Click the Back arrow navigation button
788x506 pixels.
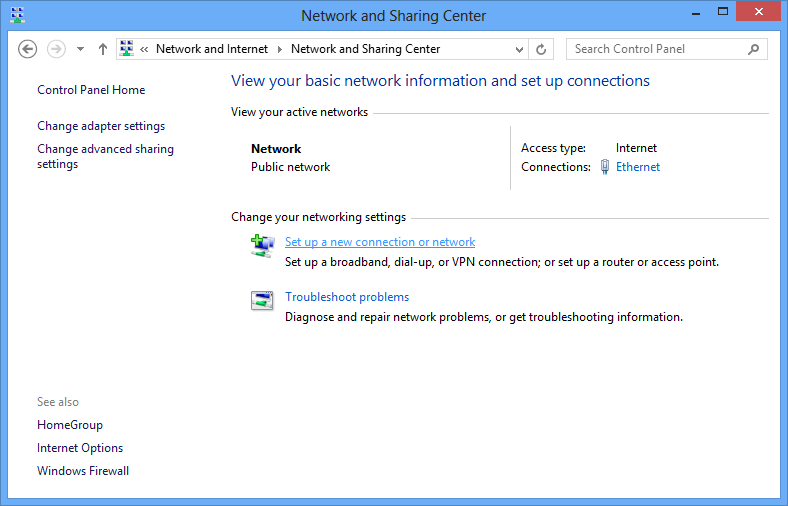point(27,49)
